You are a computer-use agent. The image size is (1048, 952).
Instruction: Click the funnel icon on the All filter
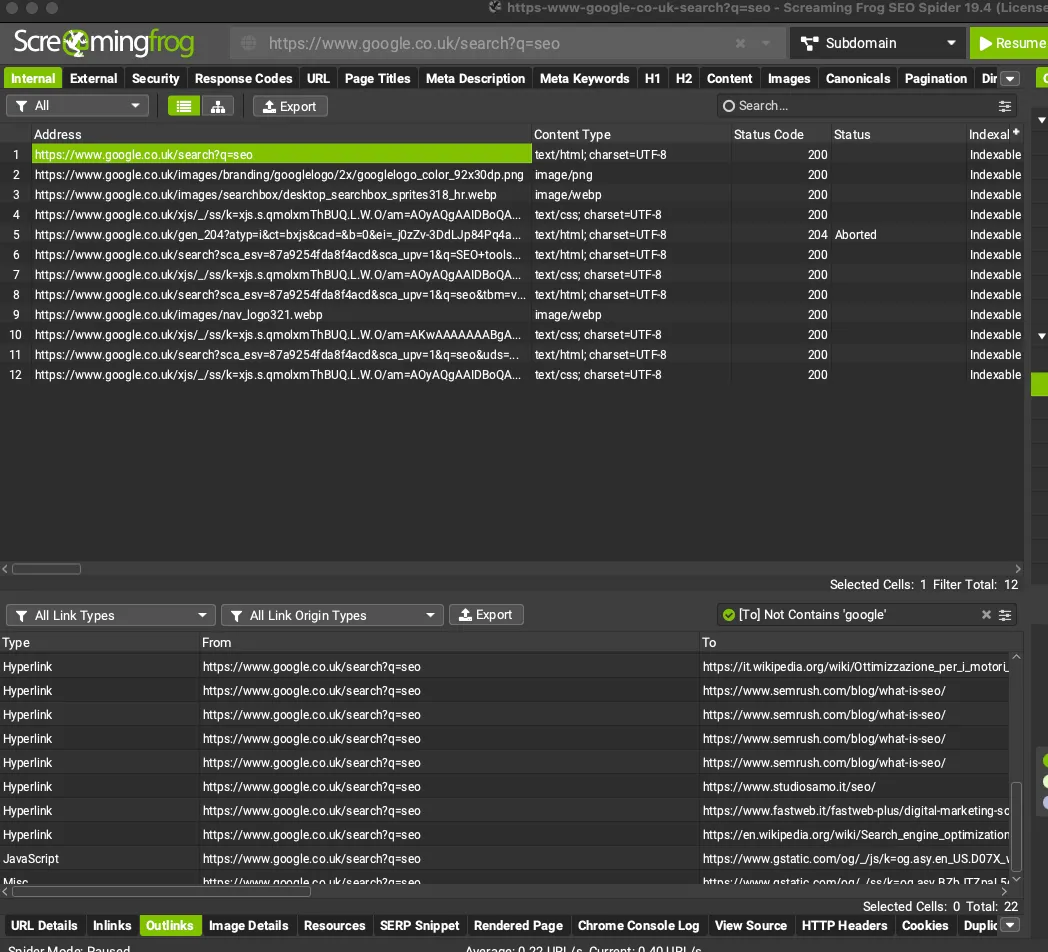coord(22,105)
